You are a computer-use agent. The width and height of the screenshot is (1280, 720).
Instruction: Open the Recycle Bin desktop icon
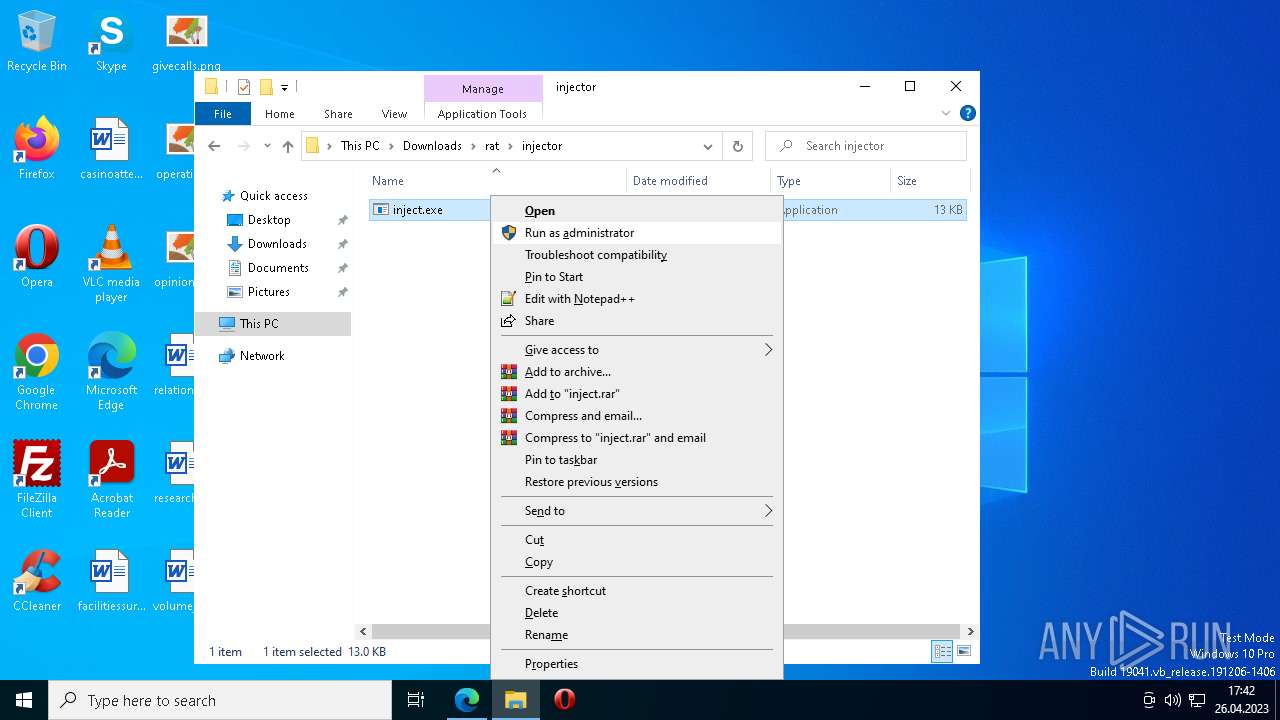click(37, 42)
